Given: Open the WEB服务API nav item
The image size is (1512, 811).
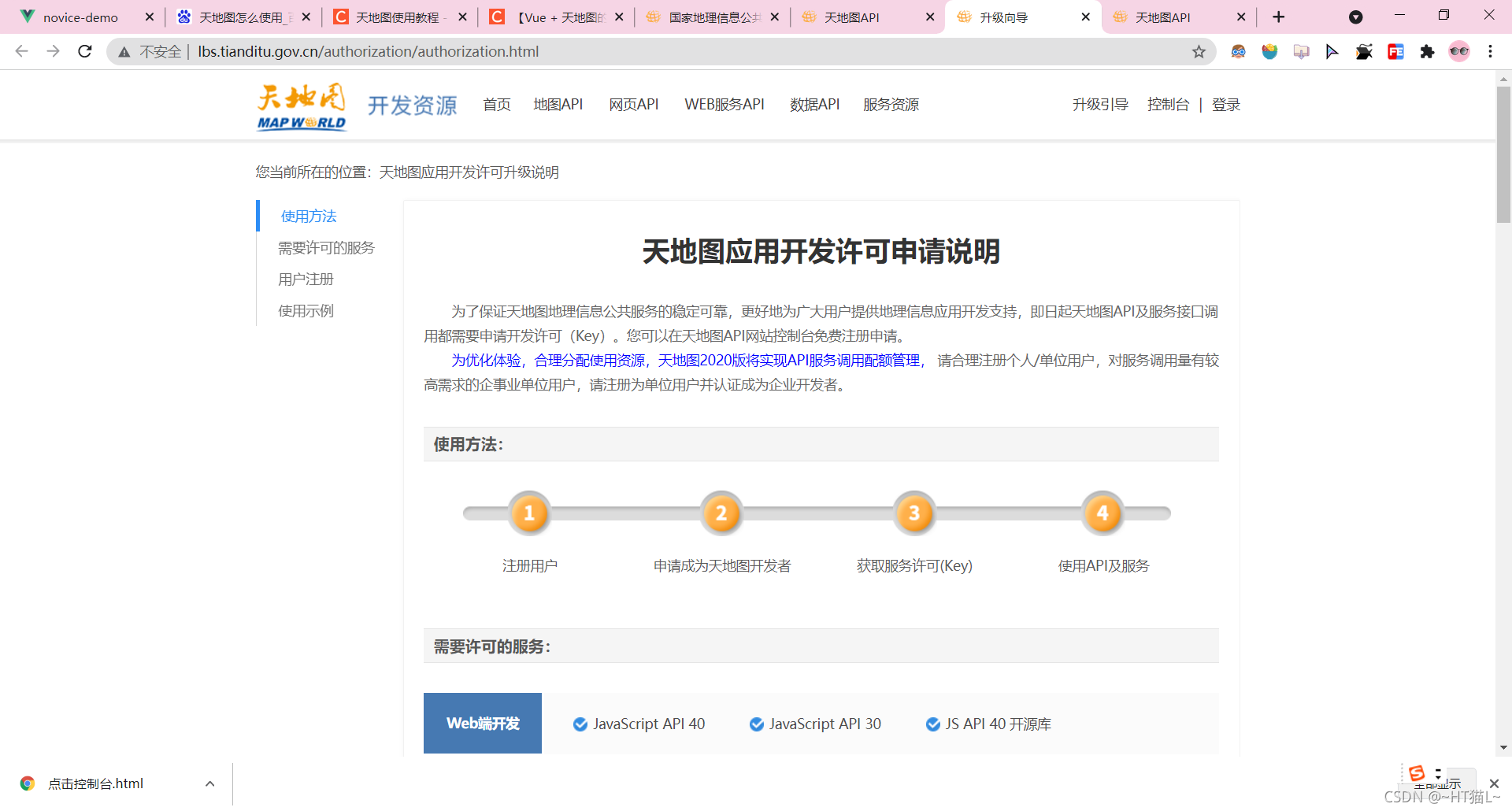Looking at the screenshot, I should pos(724,105).
